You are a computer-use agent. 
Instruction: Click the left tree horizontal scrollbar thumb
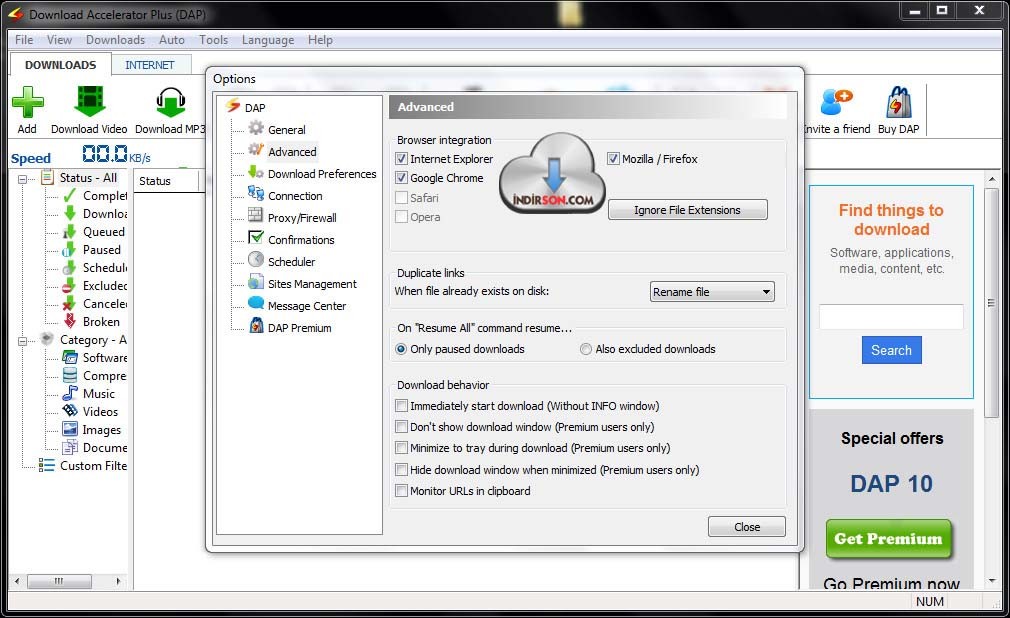(x=59, y=581)
